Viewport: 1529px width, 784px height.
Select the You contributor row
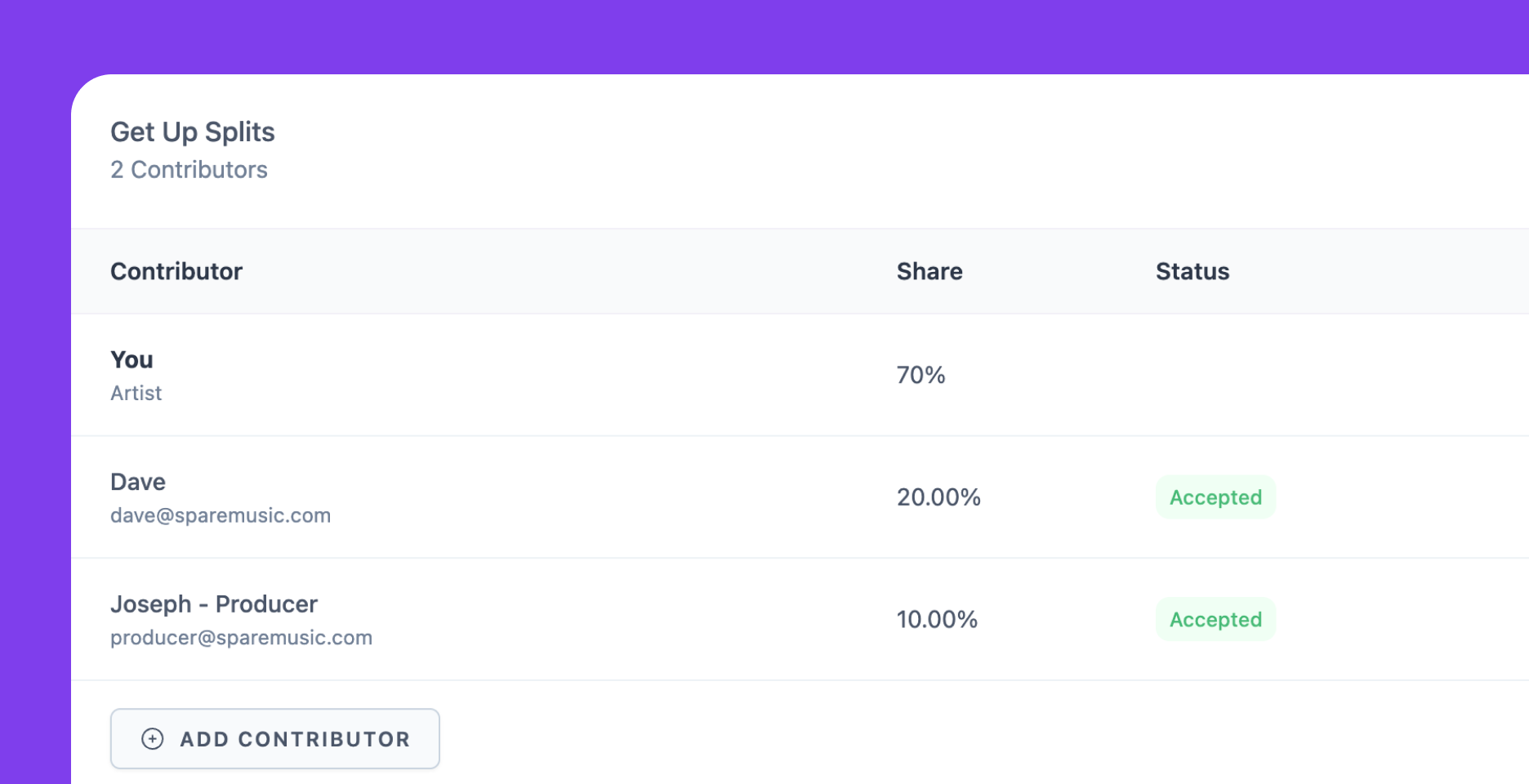(x=800, y=375)
